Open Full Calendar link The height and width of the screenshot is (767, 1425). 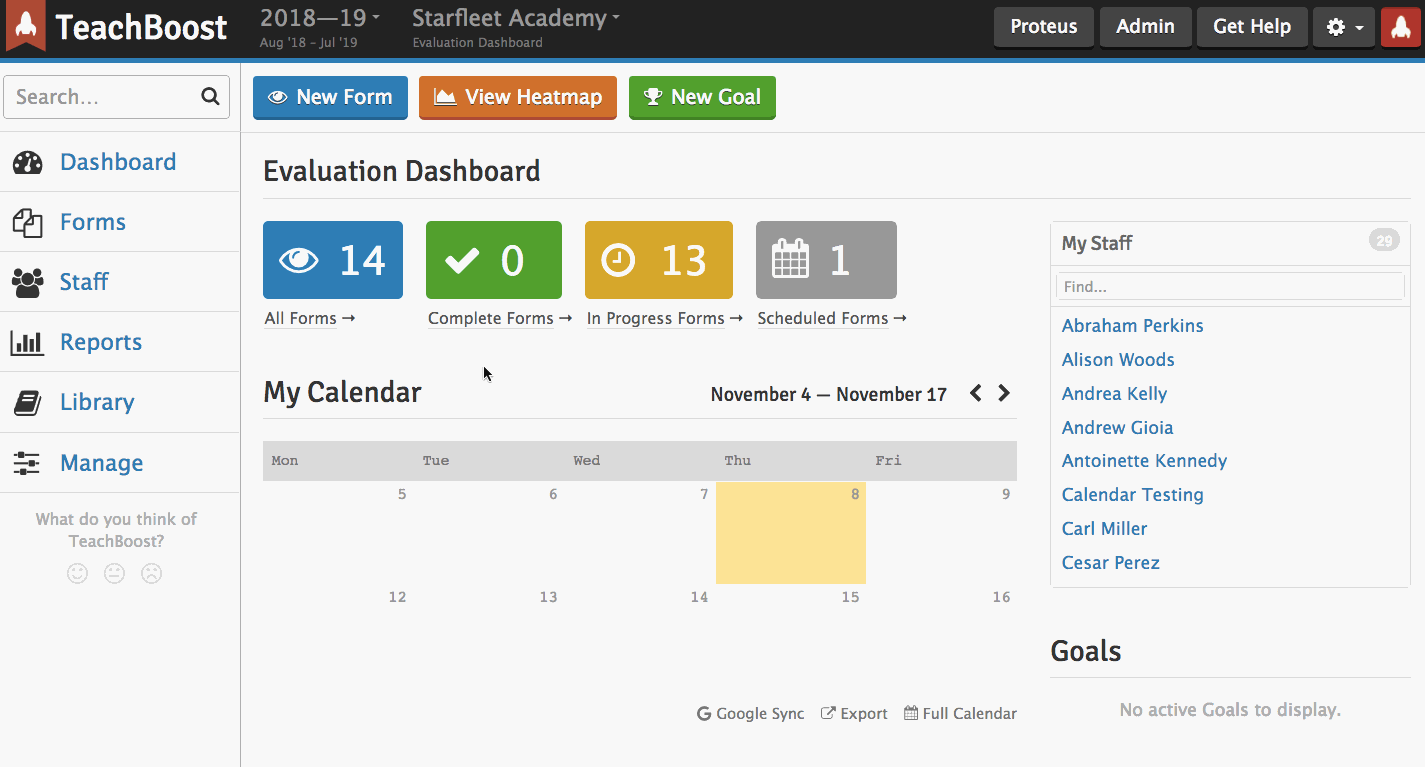point(960,713)
